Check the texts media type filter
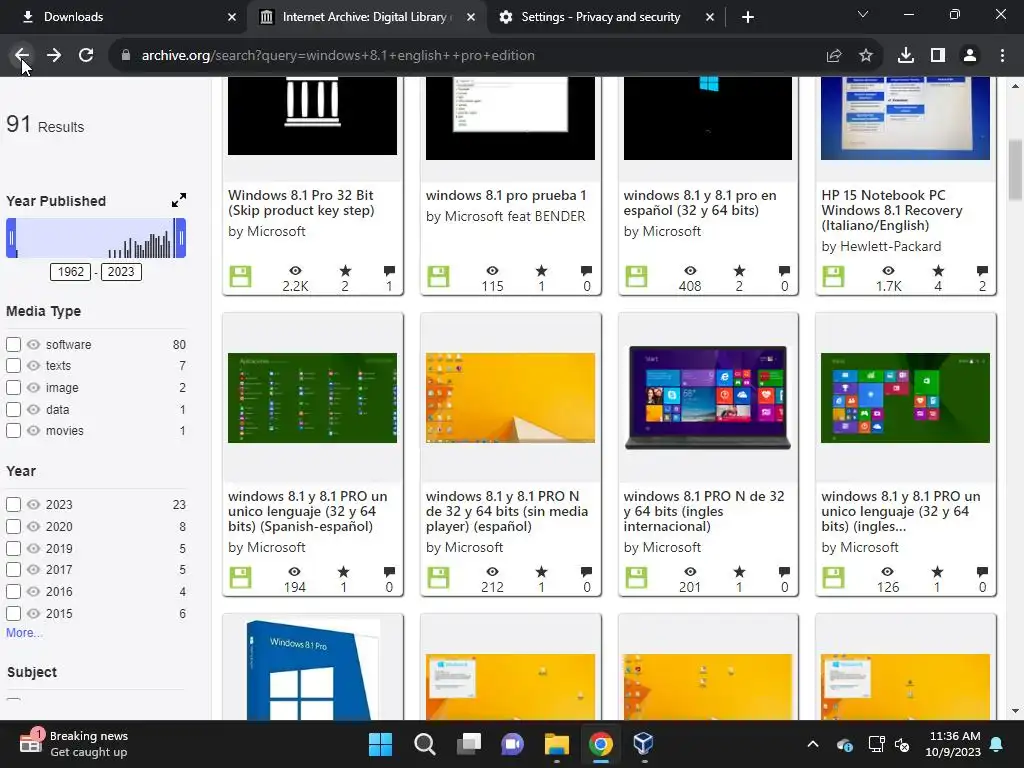The width and height of the screenshot is (1024, 768). click(x=13, y=366)
